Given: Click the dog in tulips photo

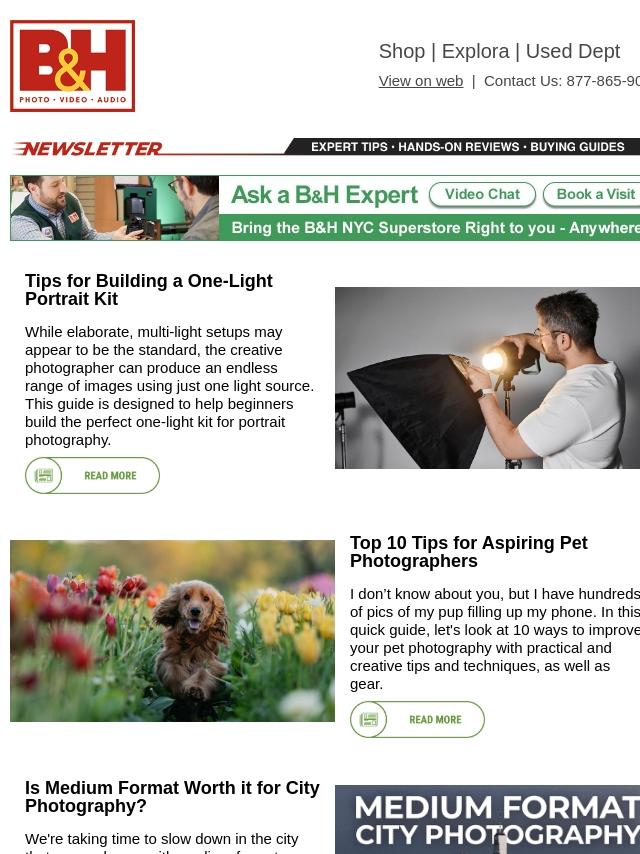Looking at the screenshot, I should point(172,631).
